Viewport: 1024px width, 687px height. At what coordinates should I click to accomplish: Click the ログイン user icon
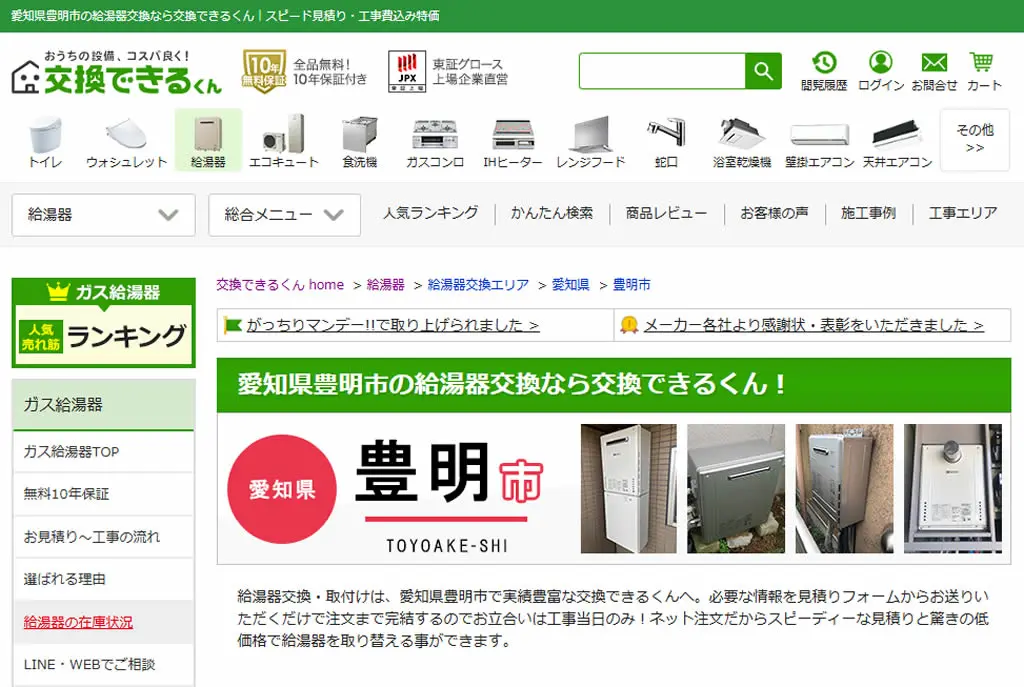[x=880, y=71]
